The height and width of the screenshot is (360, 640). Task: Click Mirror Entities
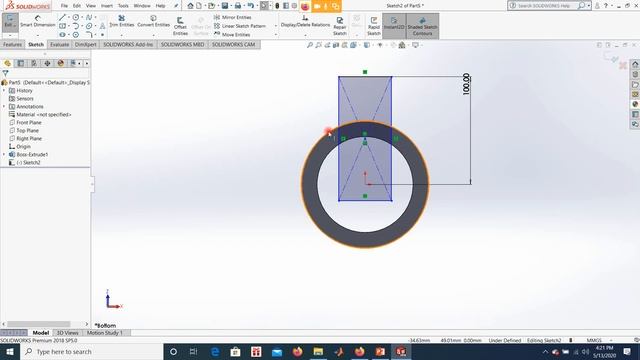pyautogui.click(x=233, y=17)
